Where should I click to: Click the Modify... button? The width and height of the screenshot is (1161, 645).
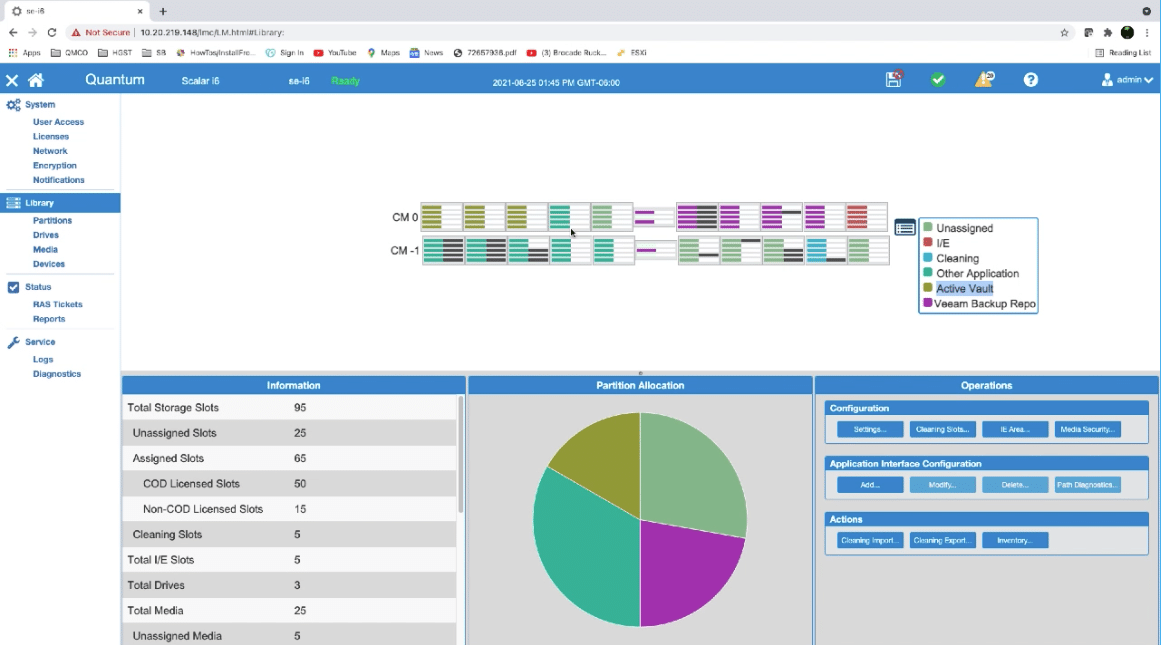click(x=943, y=485)
